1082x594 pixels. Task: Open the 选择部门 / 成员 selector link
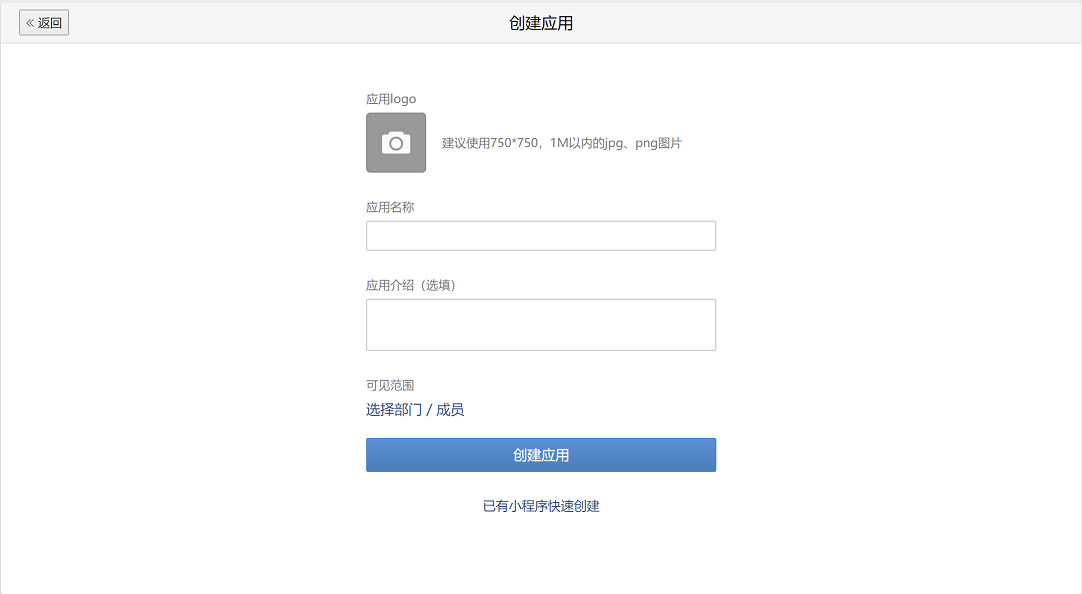click(x=415, y=410)
